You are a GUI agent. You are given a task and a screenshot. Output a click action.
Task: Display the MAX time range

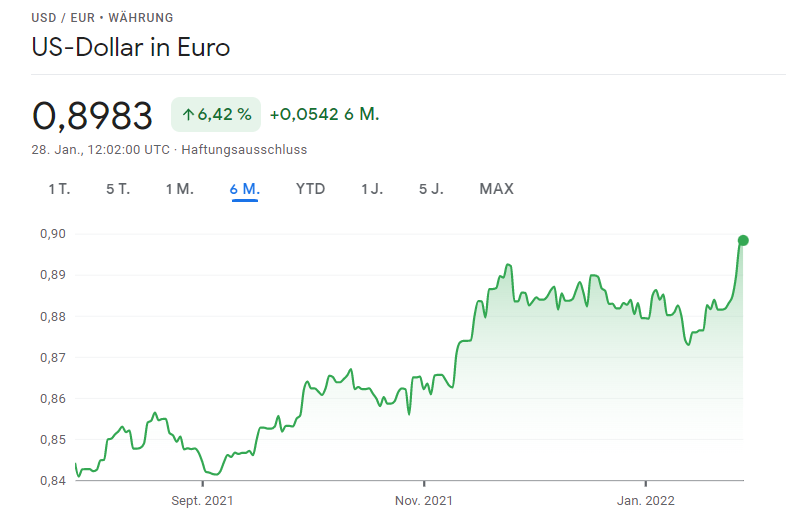click(x=496, y=189)
